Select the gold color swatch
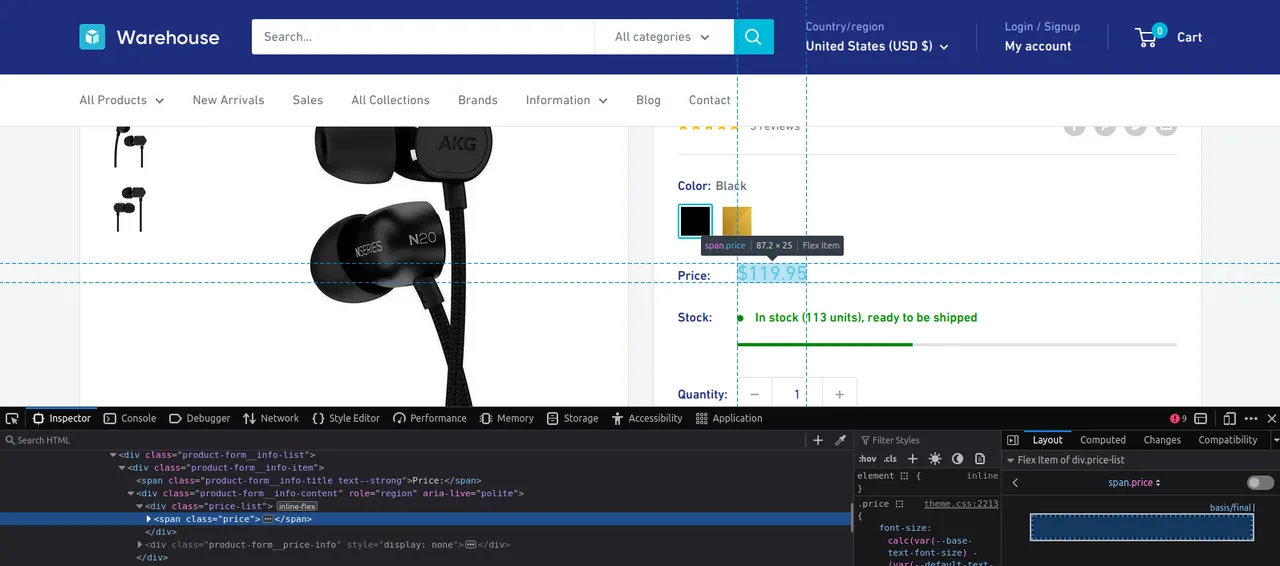Image resolution: width=1280 pixels, height=566 pixels. [x=737, y=221]
